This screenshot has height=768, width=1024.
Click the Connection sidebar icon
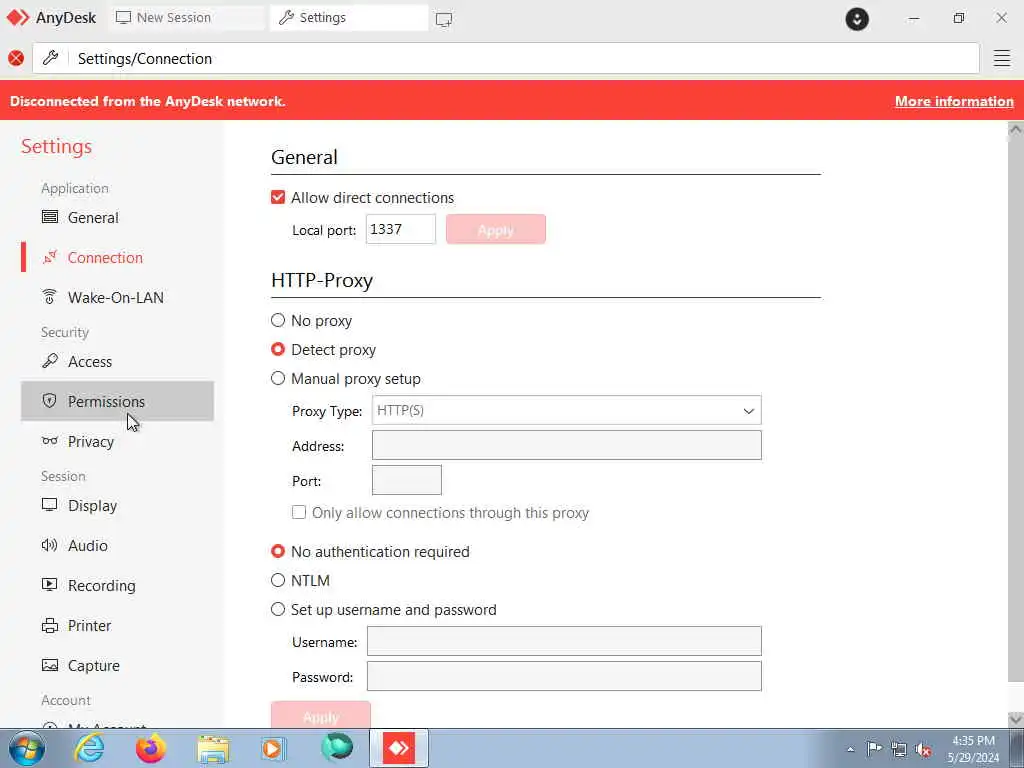[50, 257]
